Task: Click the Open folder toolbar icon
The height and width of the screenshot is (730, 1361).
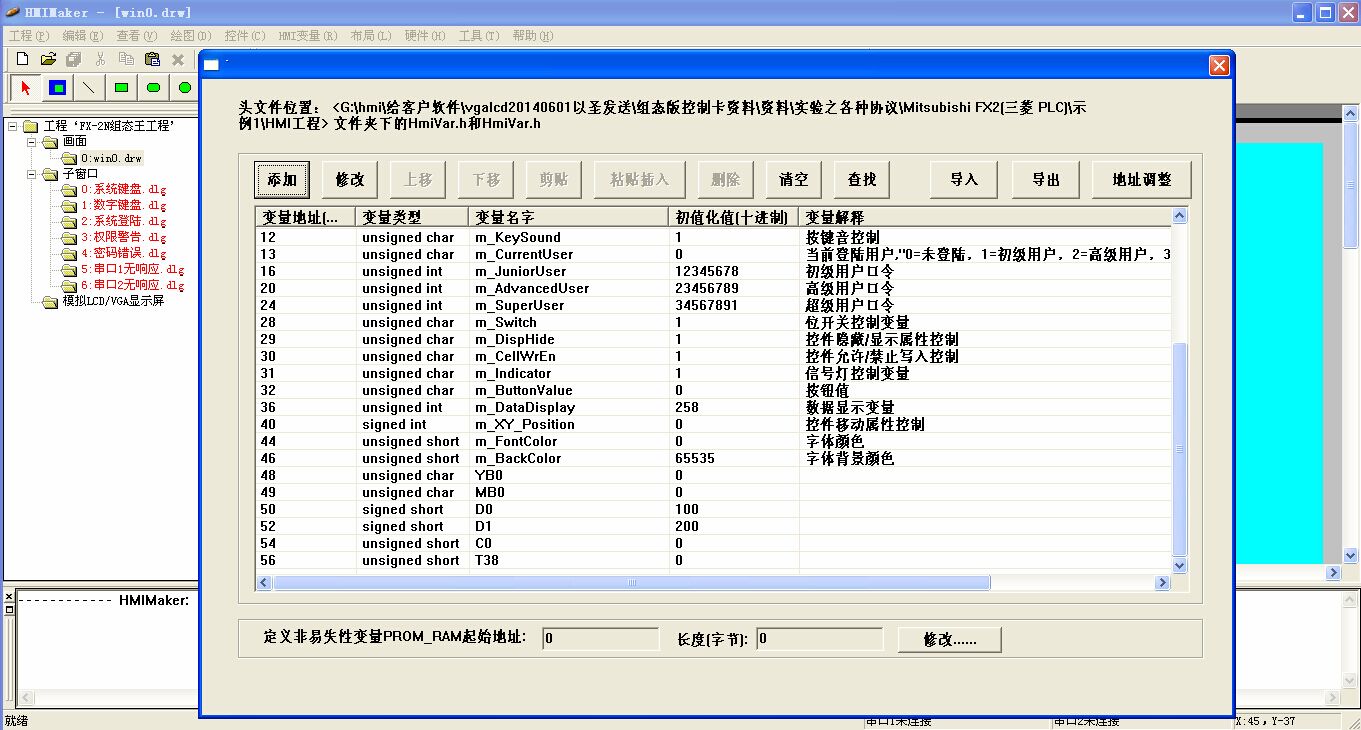Action: [47, 60]
